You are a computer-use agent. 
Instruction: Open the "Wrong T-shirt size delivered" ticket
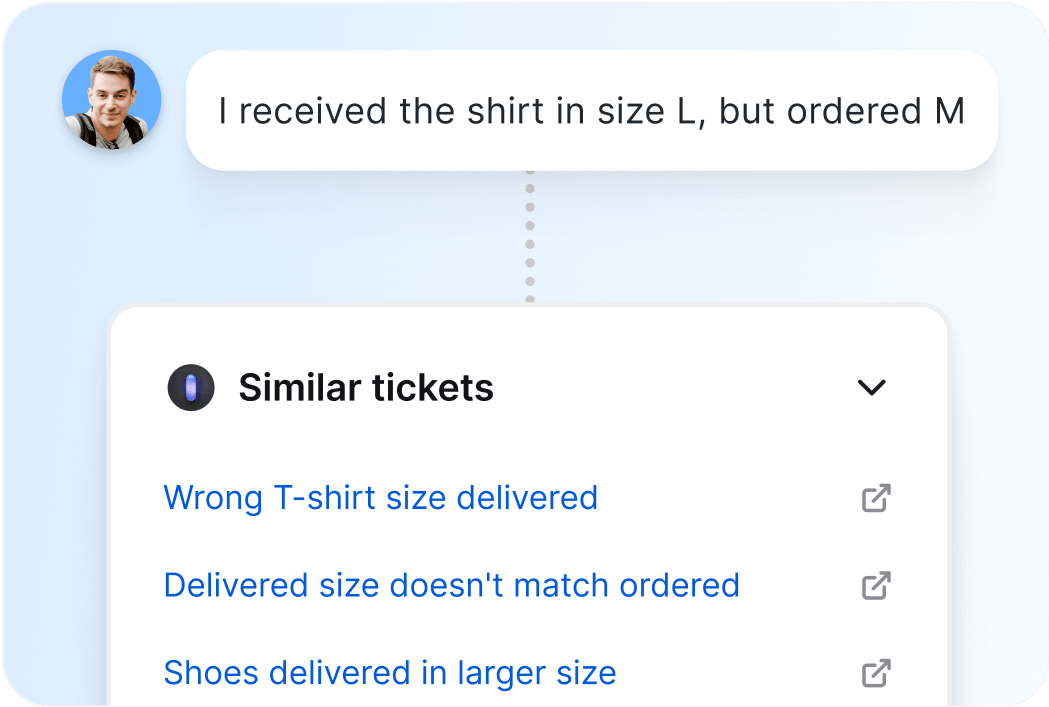(380, 497)
